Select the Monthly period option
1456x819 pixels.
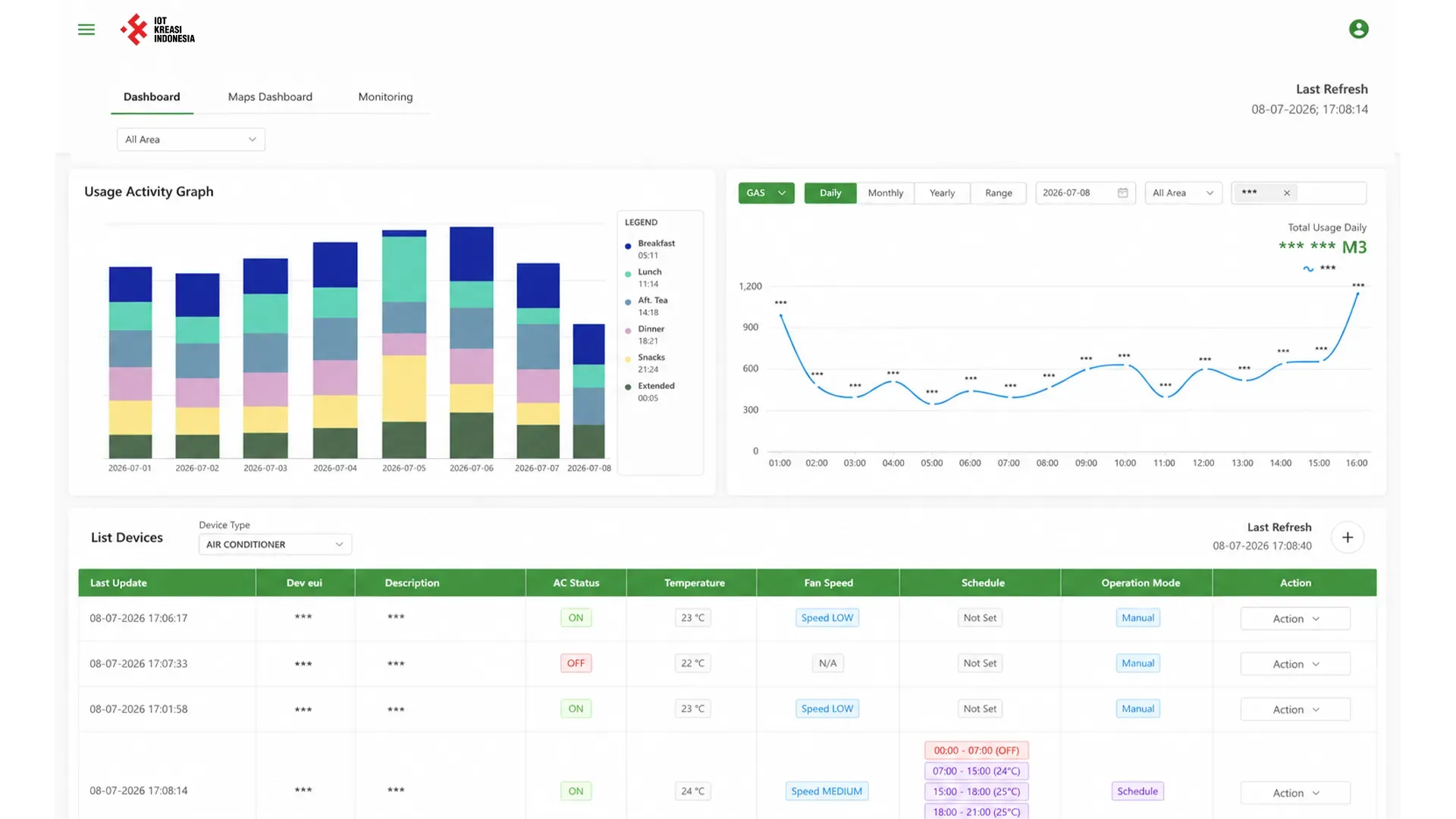click(x=886, y=193)
